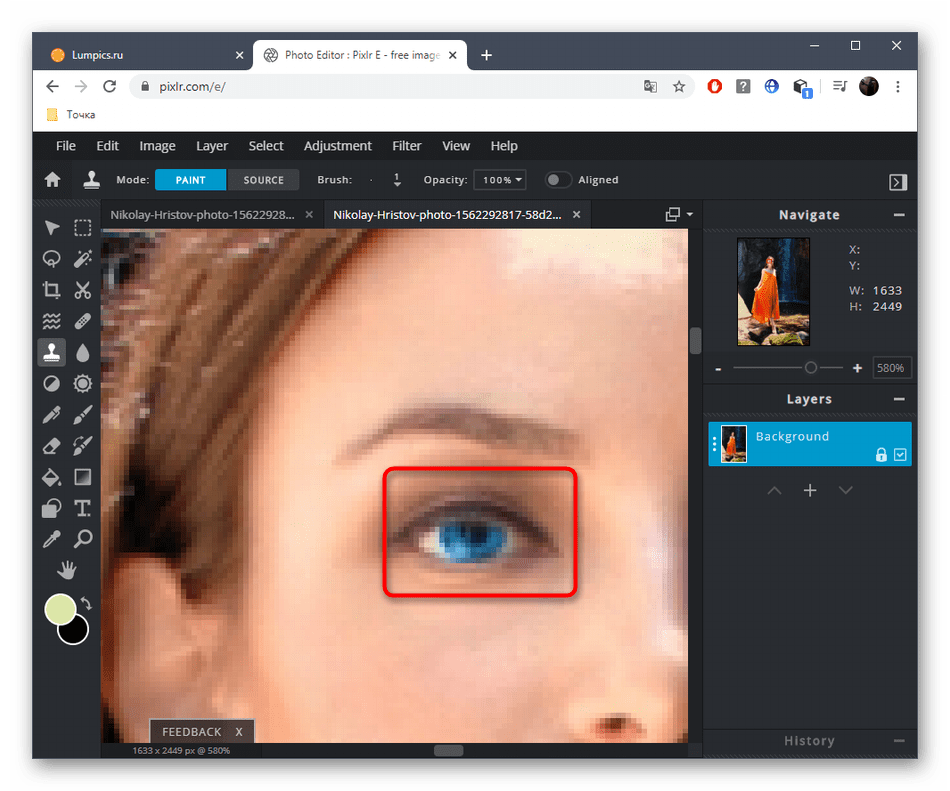This screenshot has height=791, width=950.
Task: Pick the Heal bandage tool
Action: [x=83, y=321]
